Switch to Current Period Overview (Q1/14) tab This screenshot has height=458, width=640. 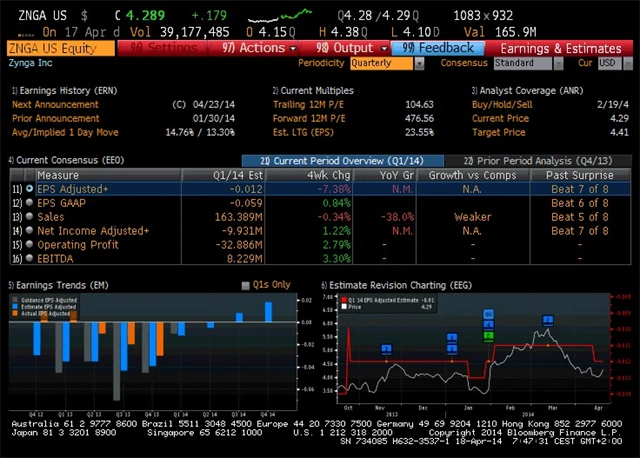(x=342, y=160)
